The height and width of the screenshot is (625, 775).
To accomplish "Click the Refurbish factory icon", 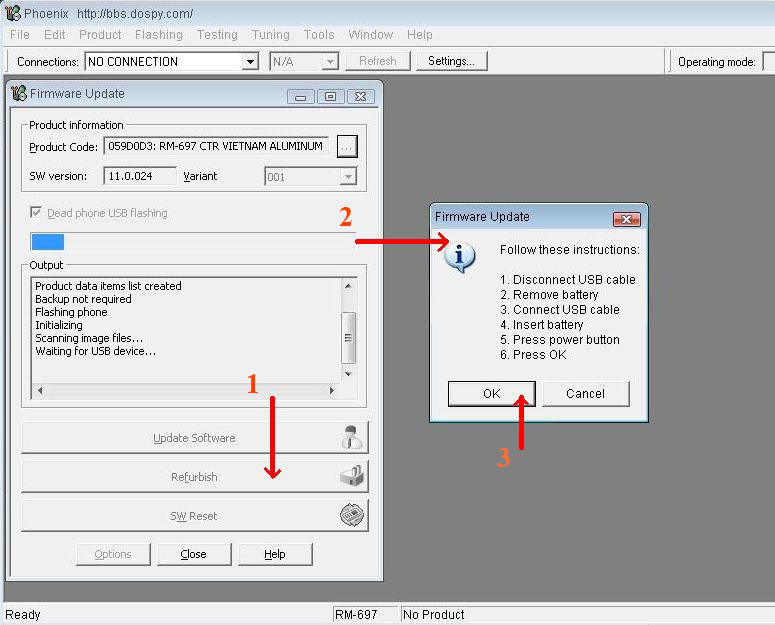I will [x=352, y=476].
